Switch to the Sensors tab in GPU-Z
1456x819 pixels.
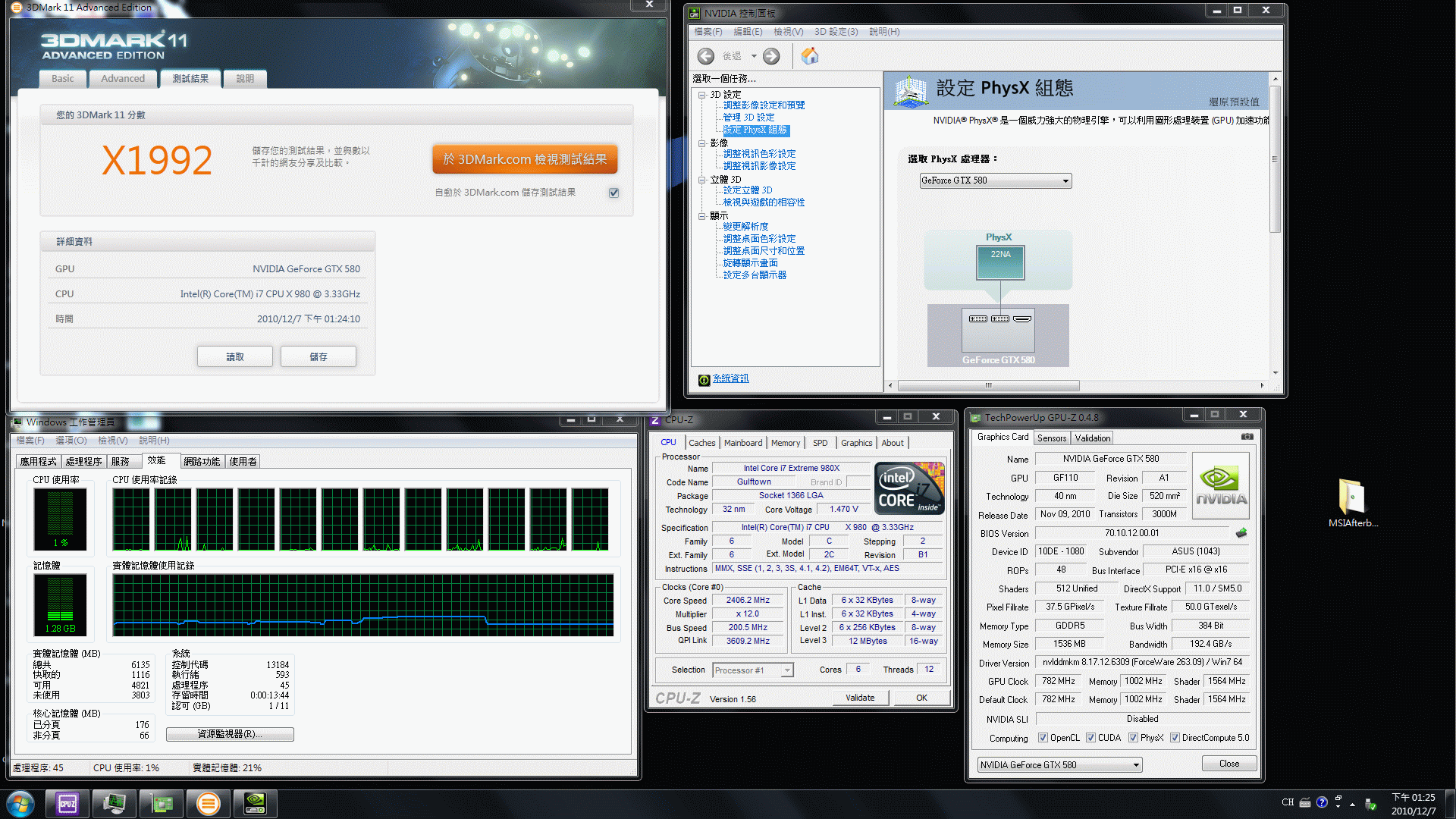point(1052,438)
